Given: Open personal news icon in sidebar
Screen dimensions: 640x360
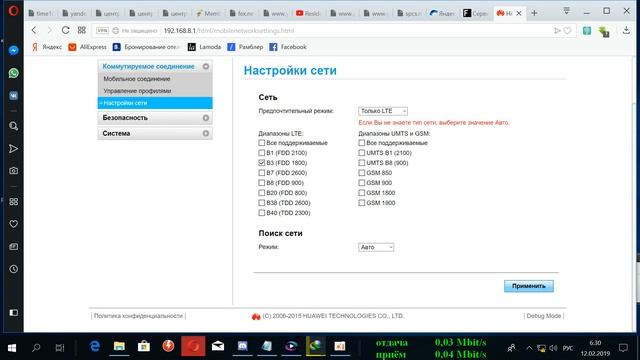Looking at the screenshot, I should pyautogui.click(x=13, y=247).
